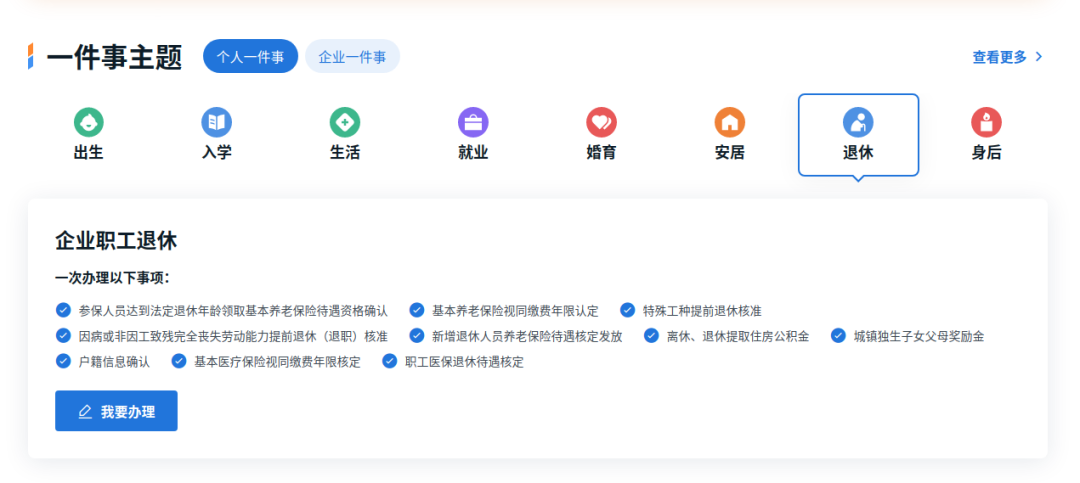1080x483 pixels.
Task: Click the chevron arrow beside 查看更多
Action: click(1039, 57)
